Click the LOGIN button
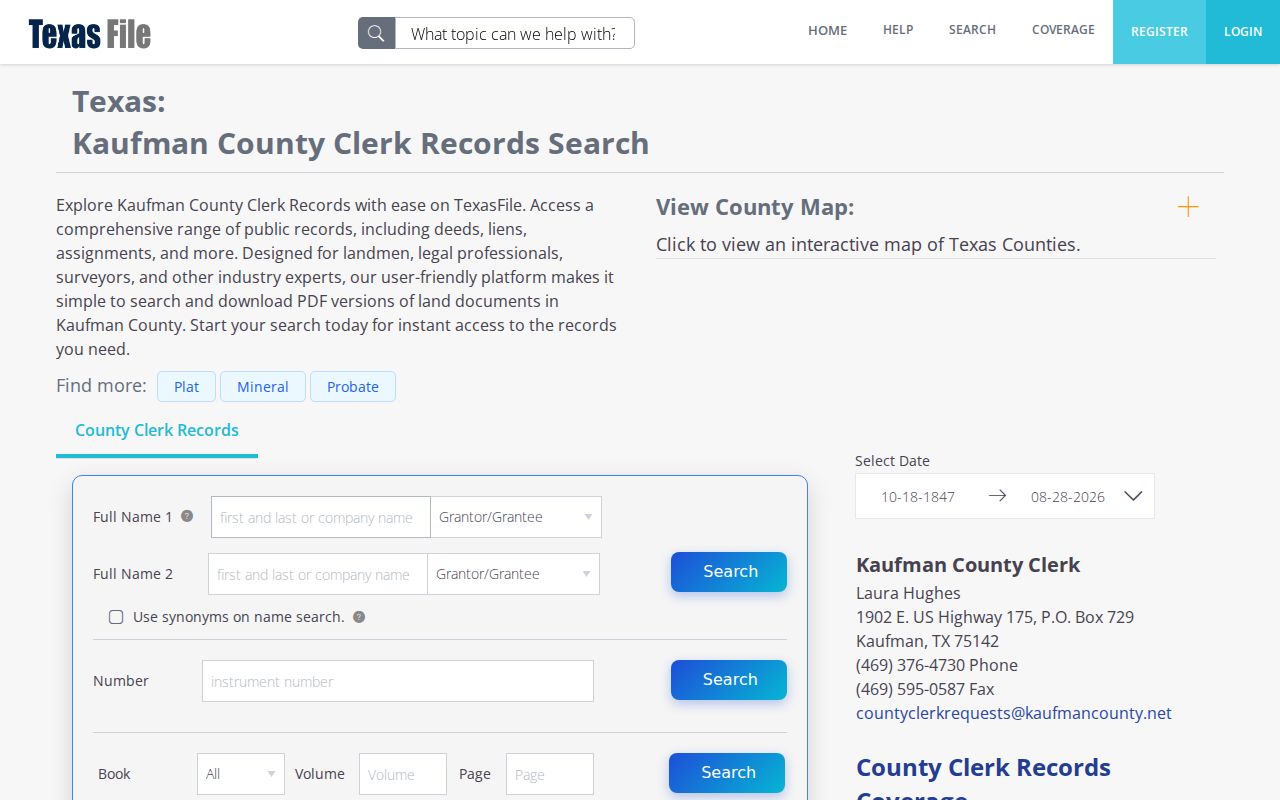Viewport: 1280px width, 800px height. coord(1243,32)
